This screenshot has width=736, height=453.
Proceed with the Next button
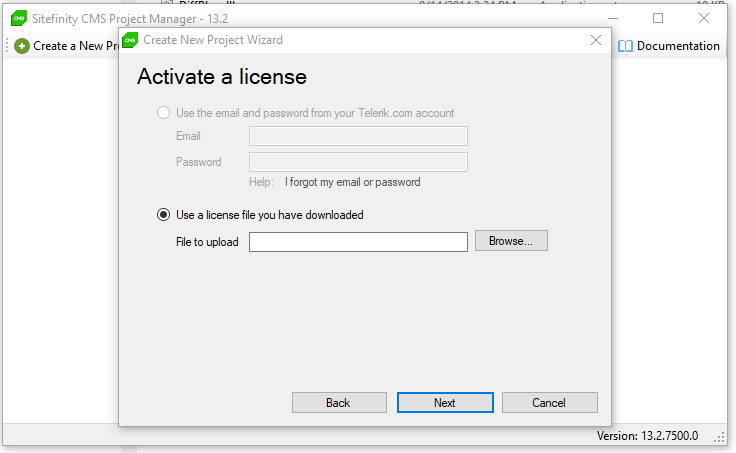tap(445, 403)
